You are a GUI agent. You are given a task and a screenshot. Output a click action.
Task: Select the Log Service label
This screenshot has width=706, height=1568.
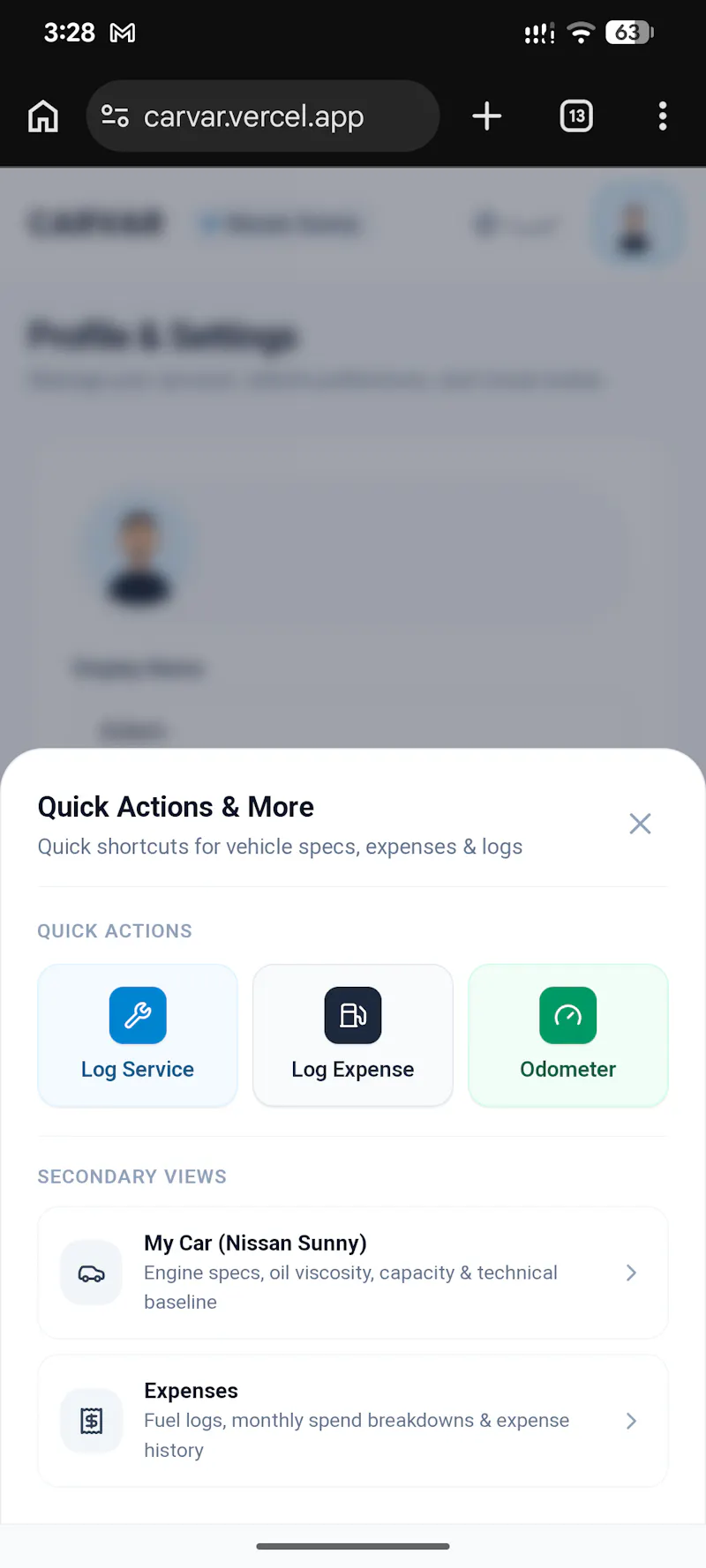[x=138, y=1070]
